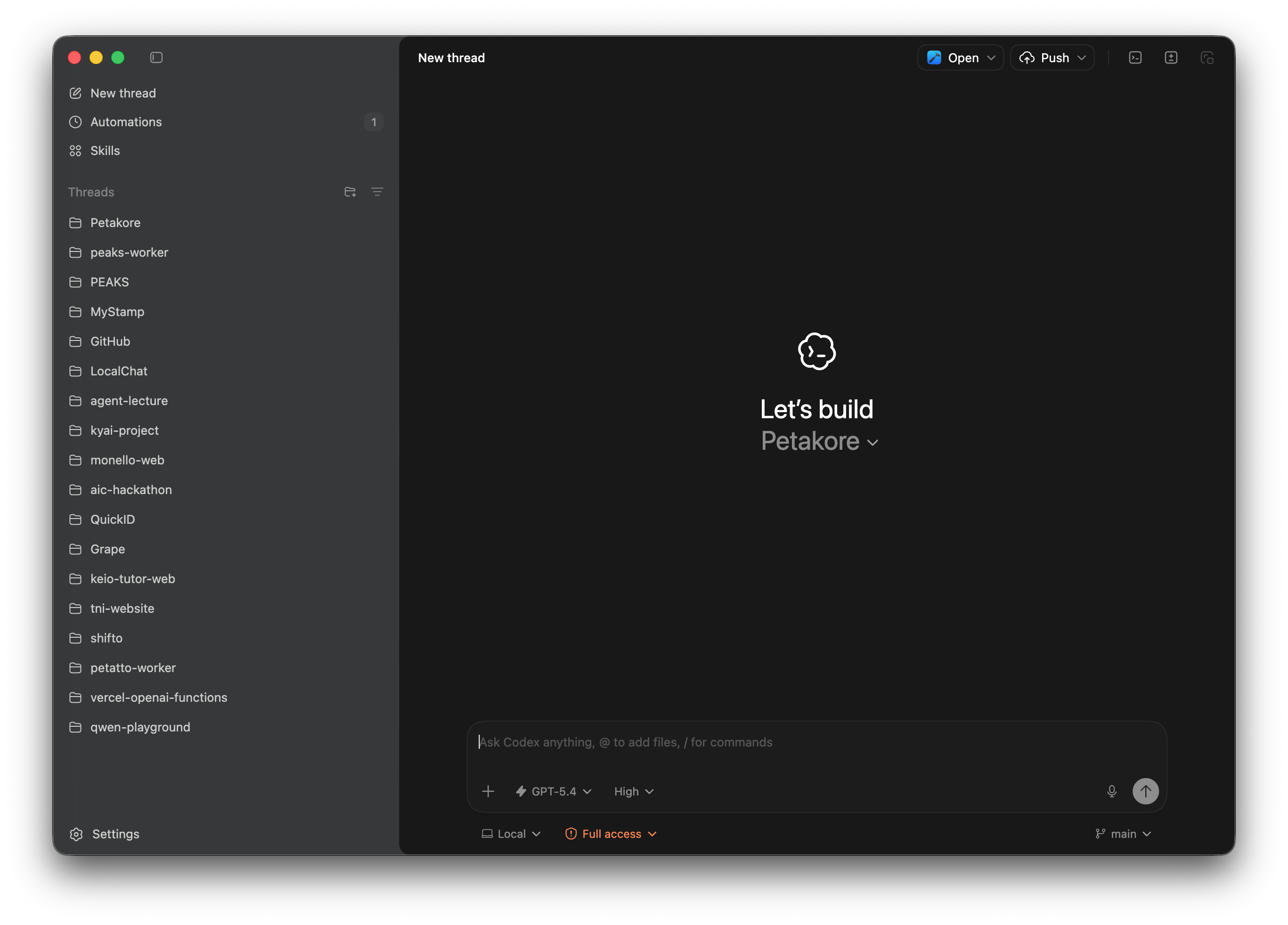Click the Push button

click(x=1044, y=58)
